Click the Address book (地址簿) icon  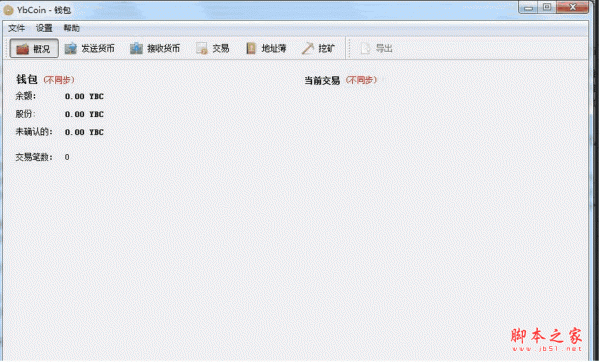[x=251, y=49]
